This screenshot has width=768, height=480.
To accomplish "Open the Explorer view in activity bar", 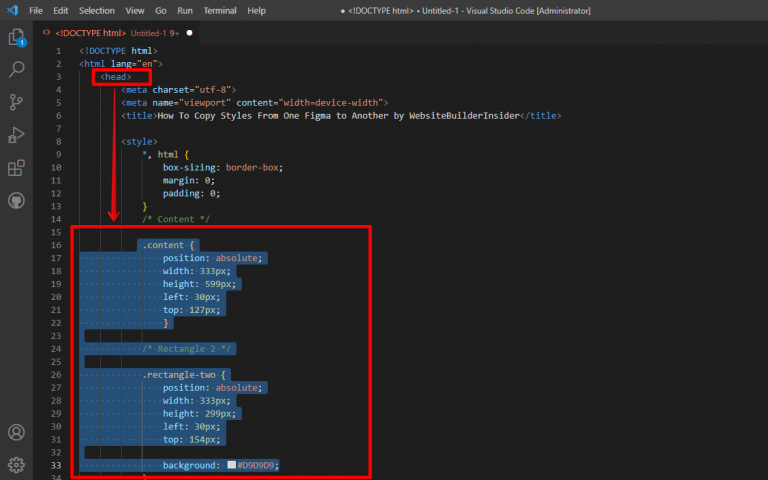I will (16, 38).
